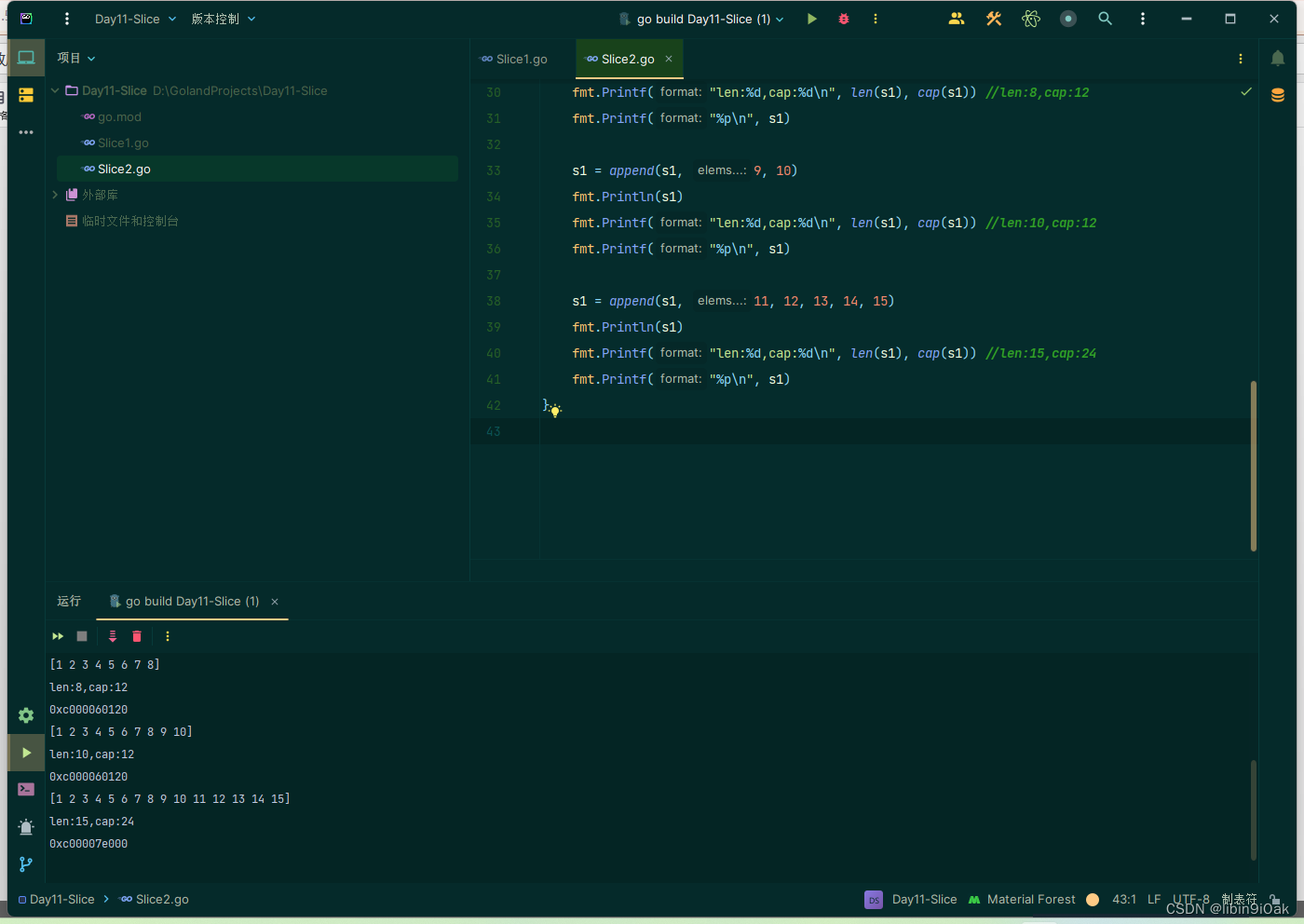
Task: Open the Git branch tool window
Action: point(26,864)
